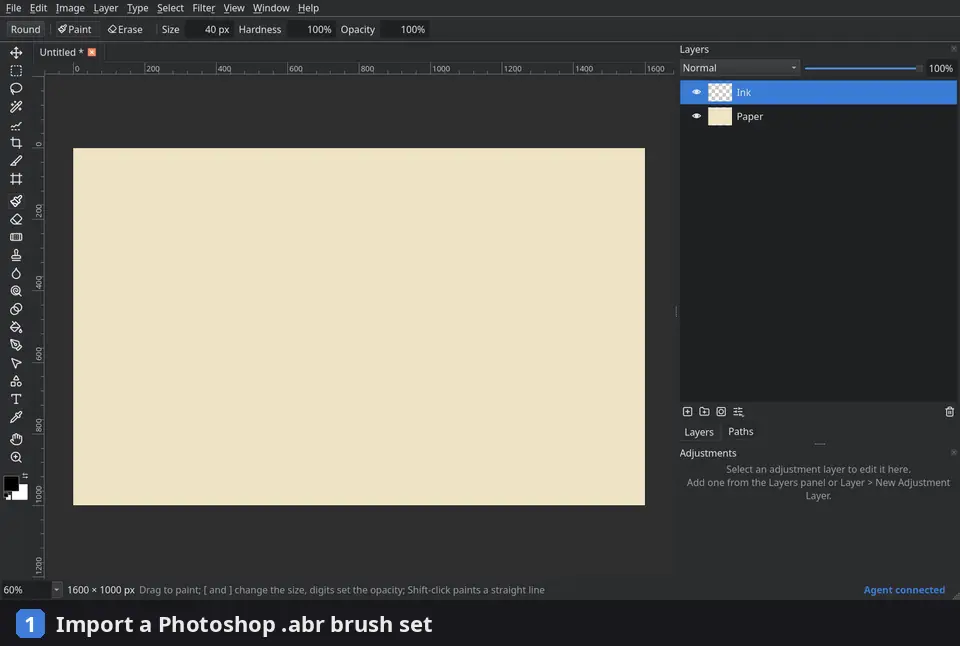Select the Paint Bucket tool
The image size is (960, 646).
[x=16, y=327]
